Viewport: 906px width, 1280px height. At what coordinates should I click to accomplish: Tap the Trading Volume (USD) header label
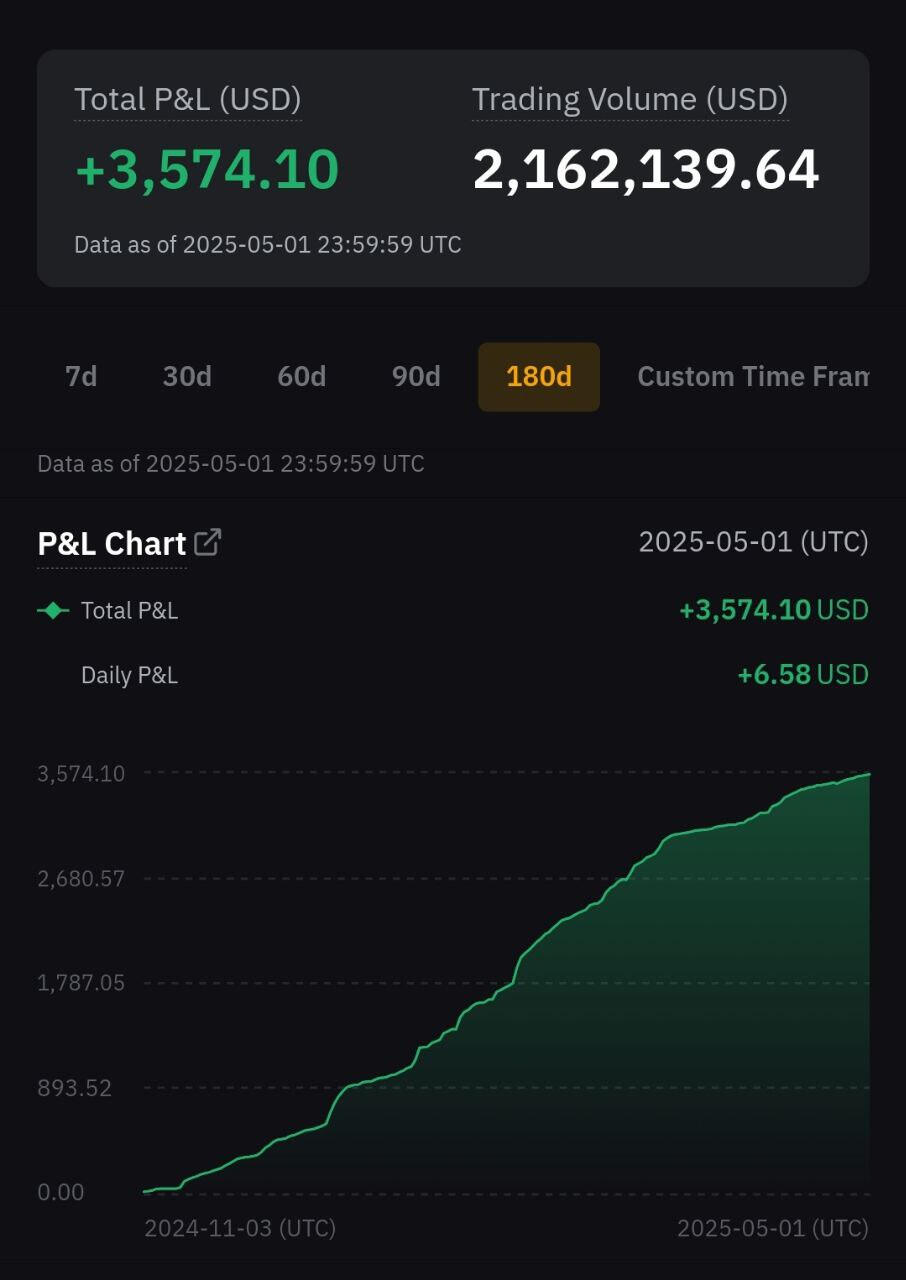pos(629,100)
